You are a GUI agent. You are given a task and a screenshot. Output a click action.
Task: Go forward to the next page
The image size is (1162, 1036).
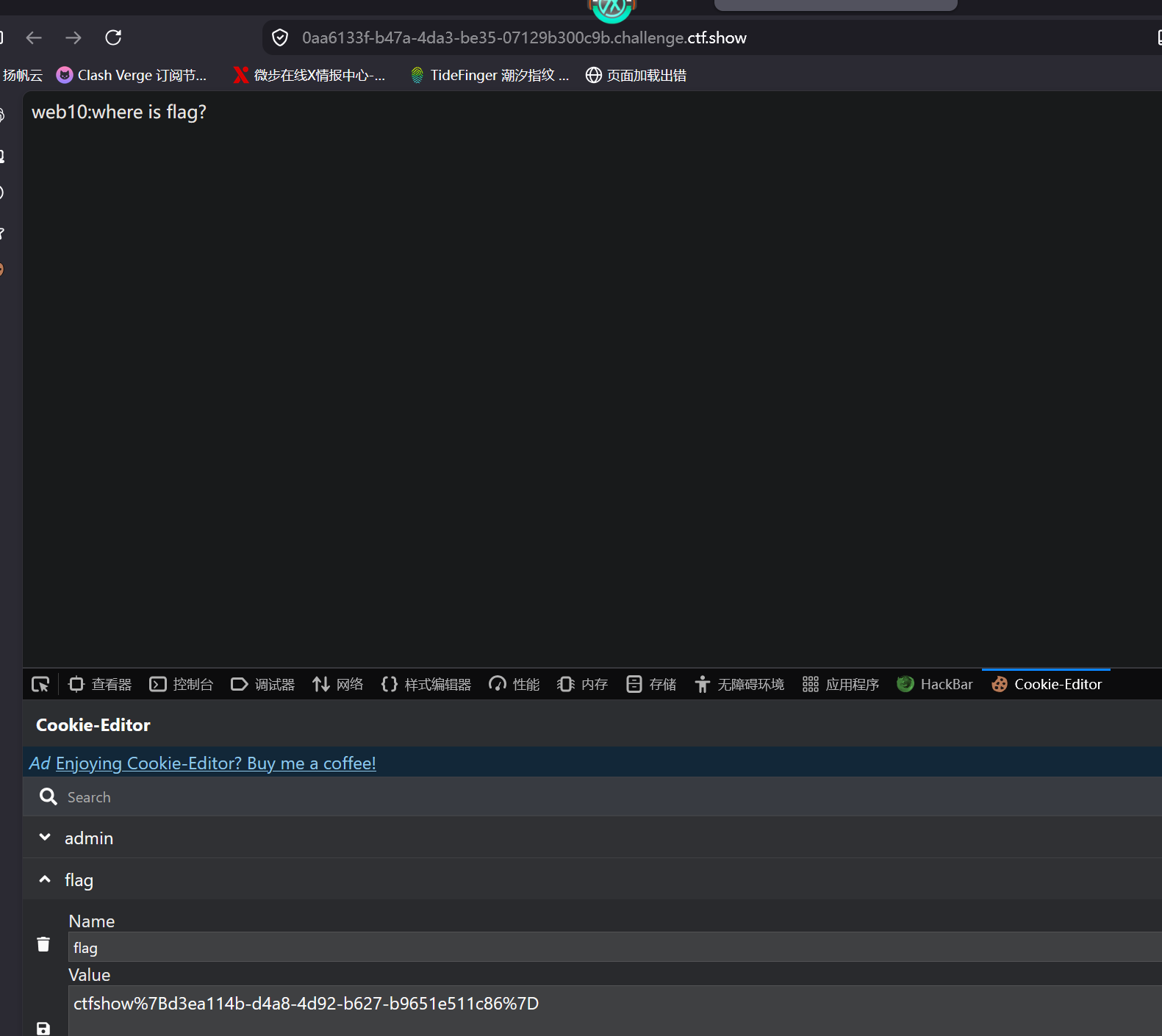tap(73, 37)
